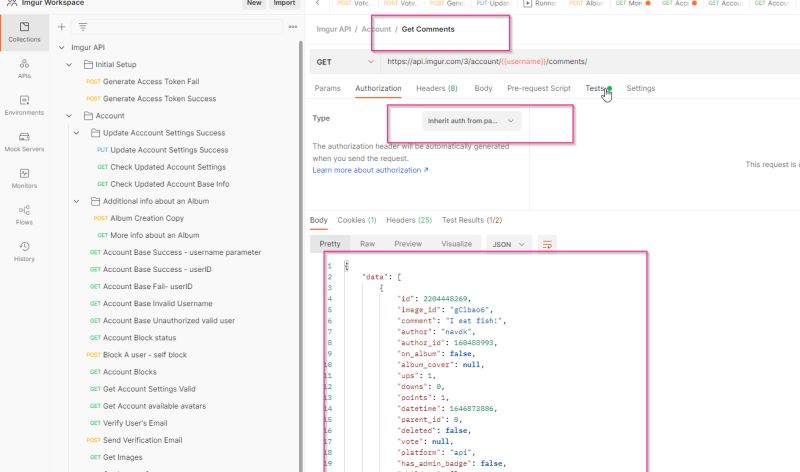Open the Inherit auth type dropdown
The height and width of the screenshot is (472, 800).
tap(471, 121)
